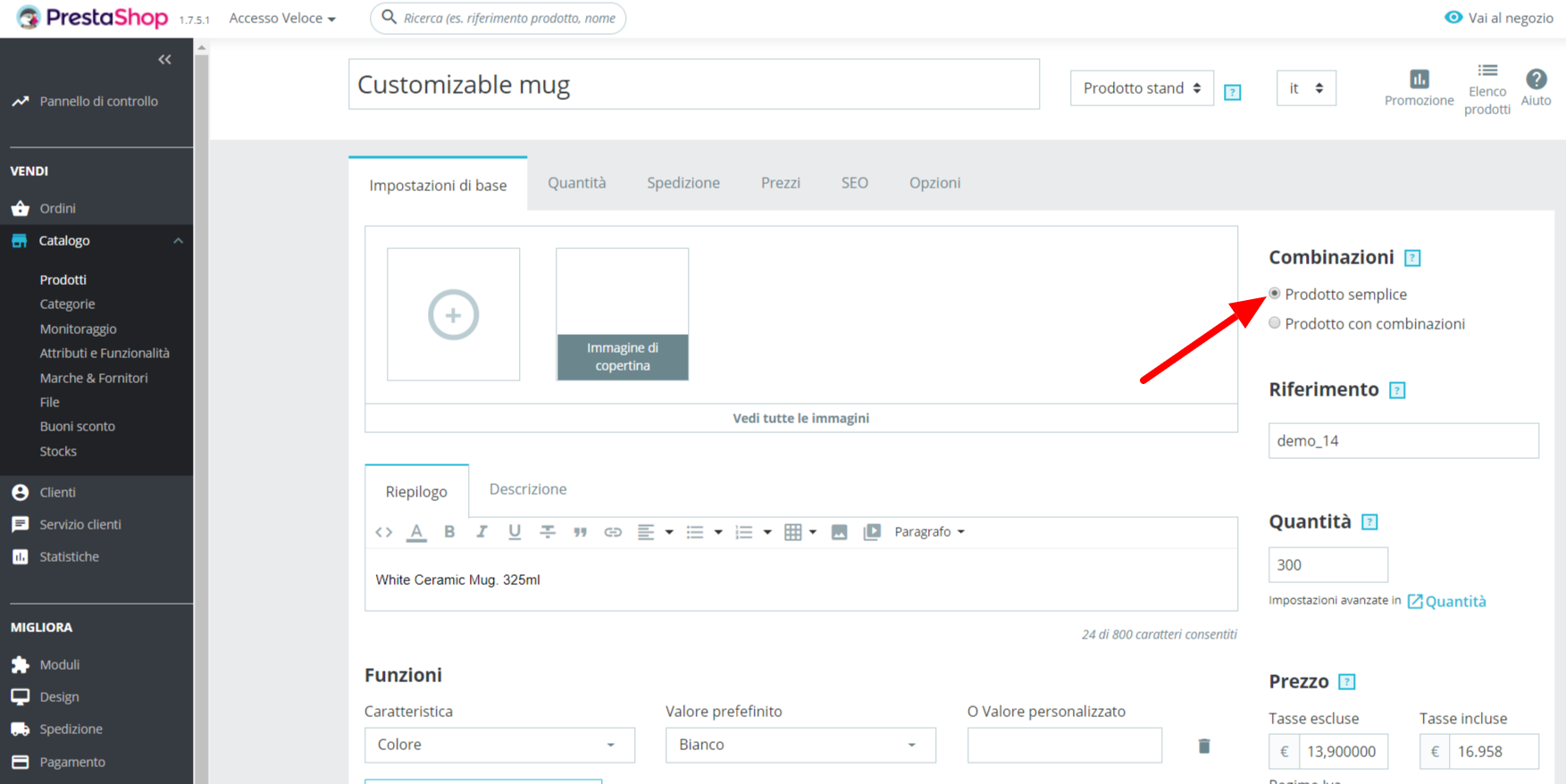
Task: Select the Riepilogo editor tab
Action: pyautogui.click(x=416, y=491)
